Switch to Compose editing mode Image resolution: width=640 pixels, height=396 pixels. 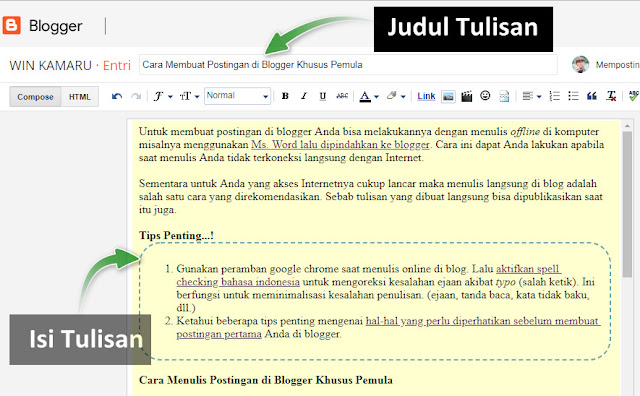36,97
